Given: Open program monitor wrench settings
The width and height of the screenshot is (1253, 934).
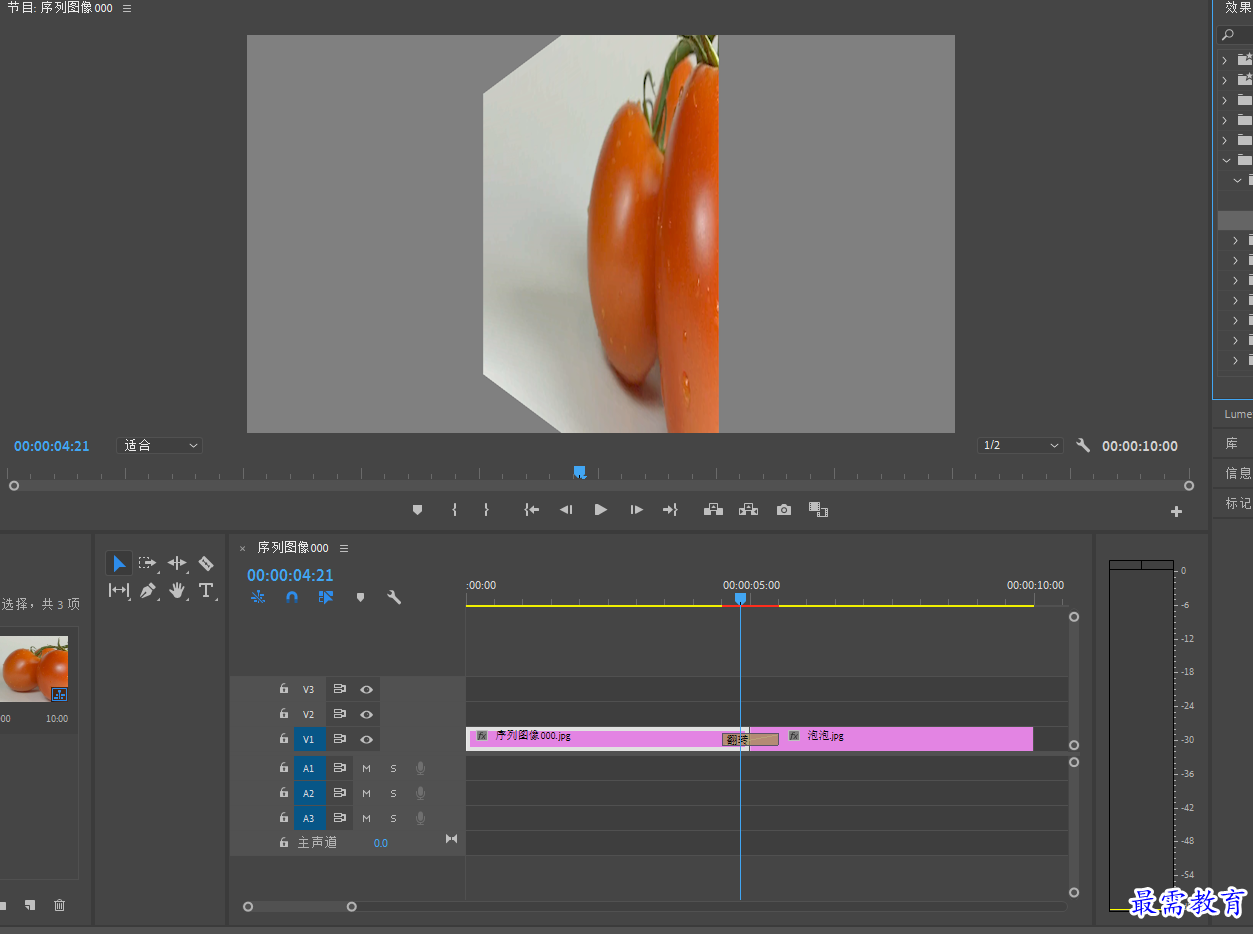Looking at the screenshot, I should pyautogui.click(x=1083, y=446).
